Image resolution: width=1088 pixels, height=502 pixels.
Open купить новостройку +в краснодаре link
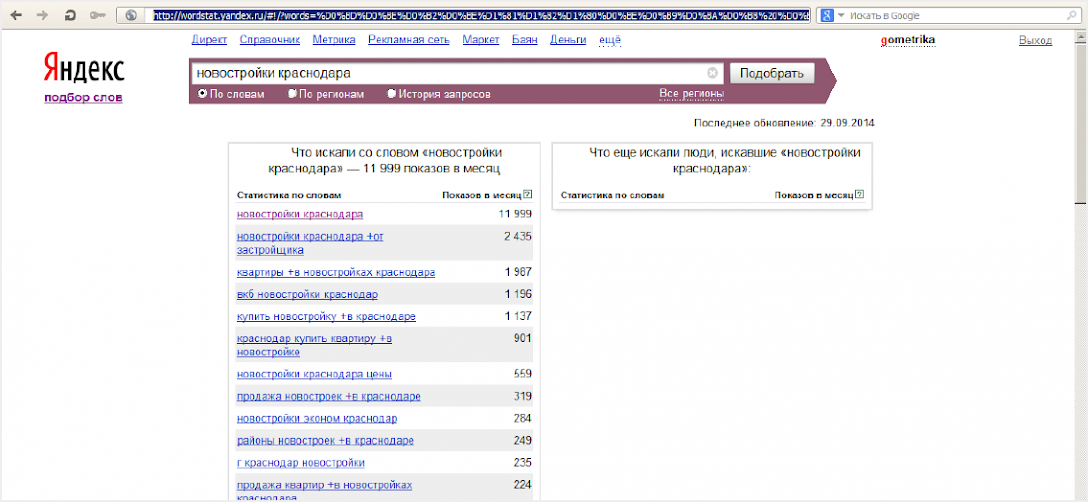[x=326, y=317]
